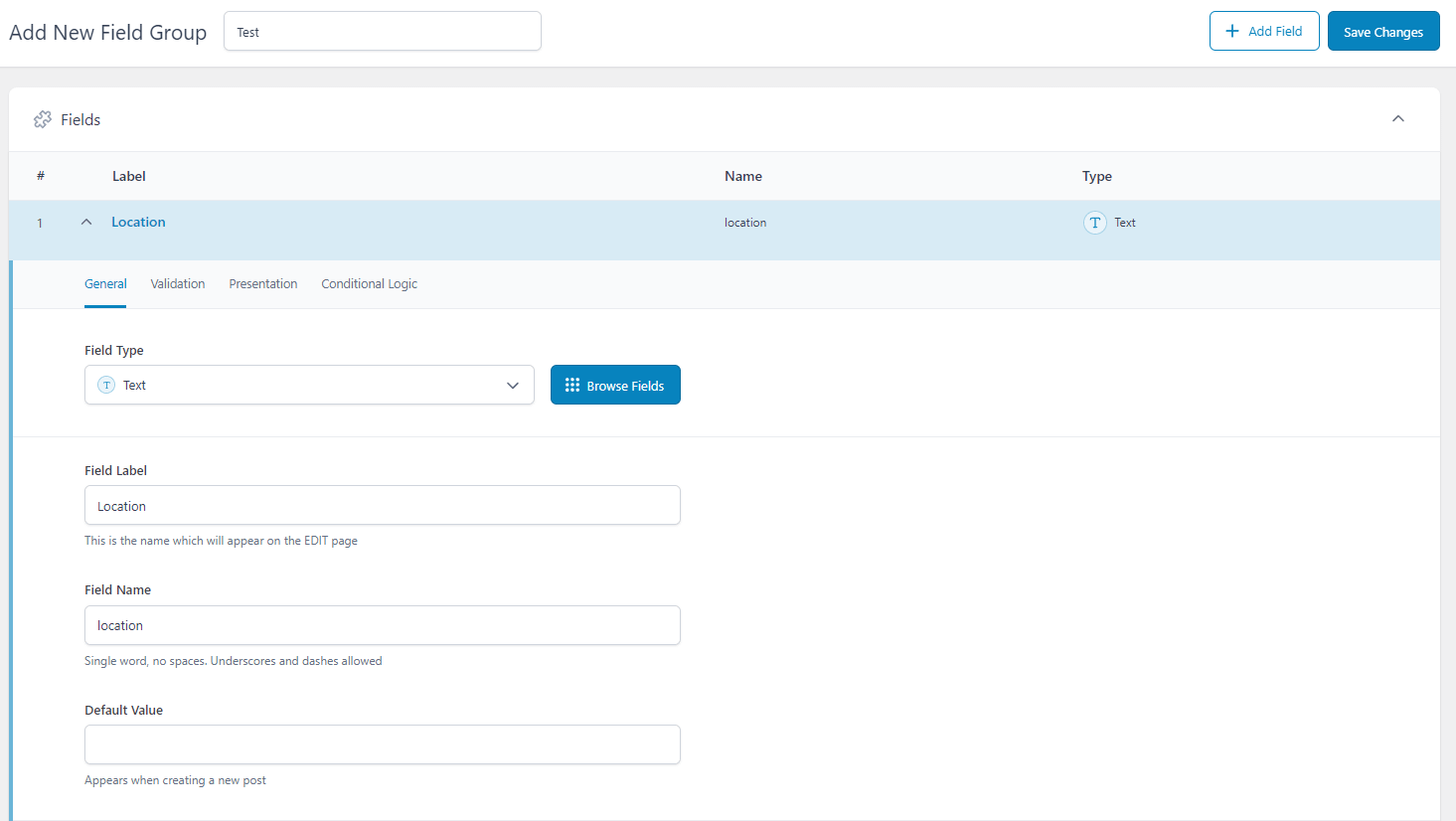Click the field group title input showing Test
Image resolution: width=1456 pixels, height=821 pixels.
tap(382, 31)
